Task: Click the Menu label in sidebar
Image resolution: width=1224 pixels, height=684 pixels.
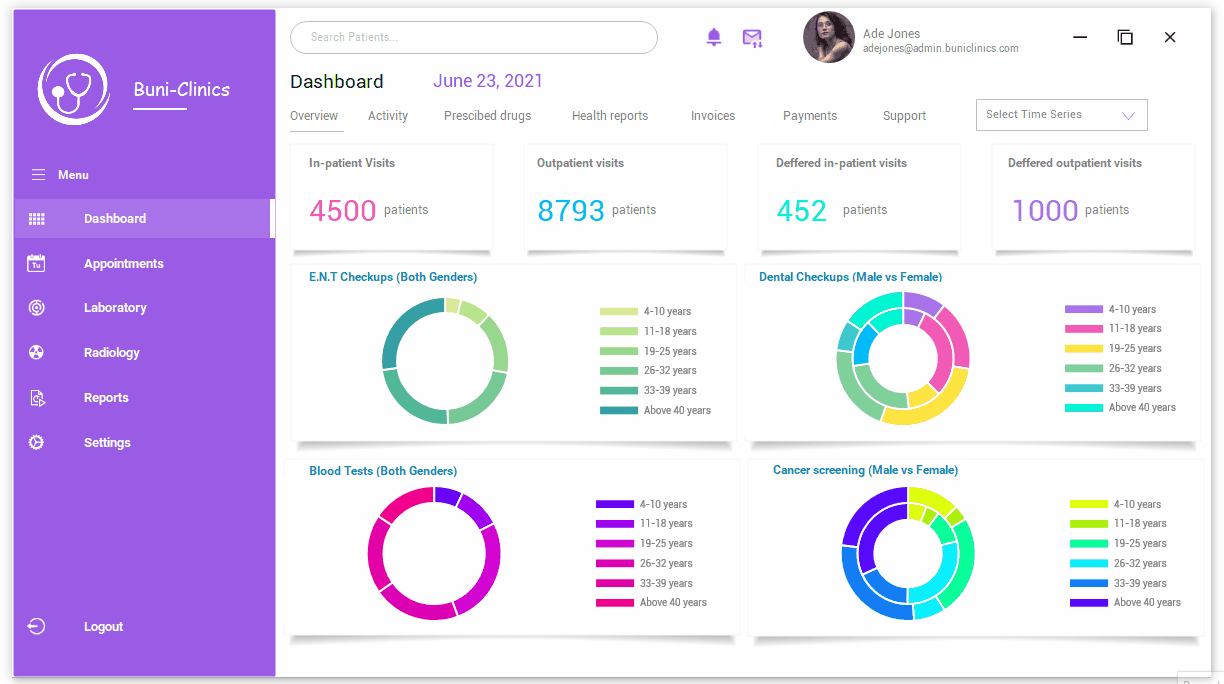Action: coord(73,175)
